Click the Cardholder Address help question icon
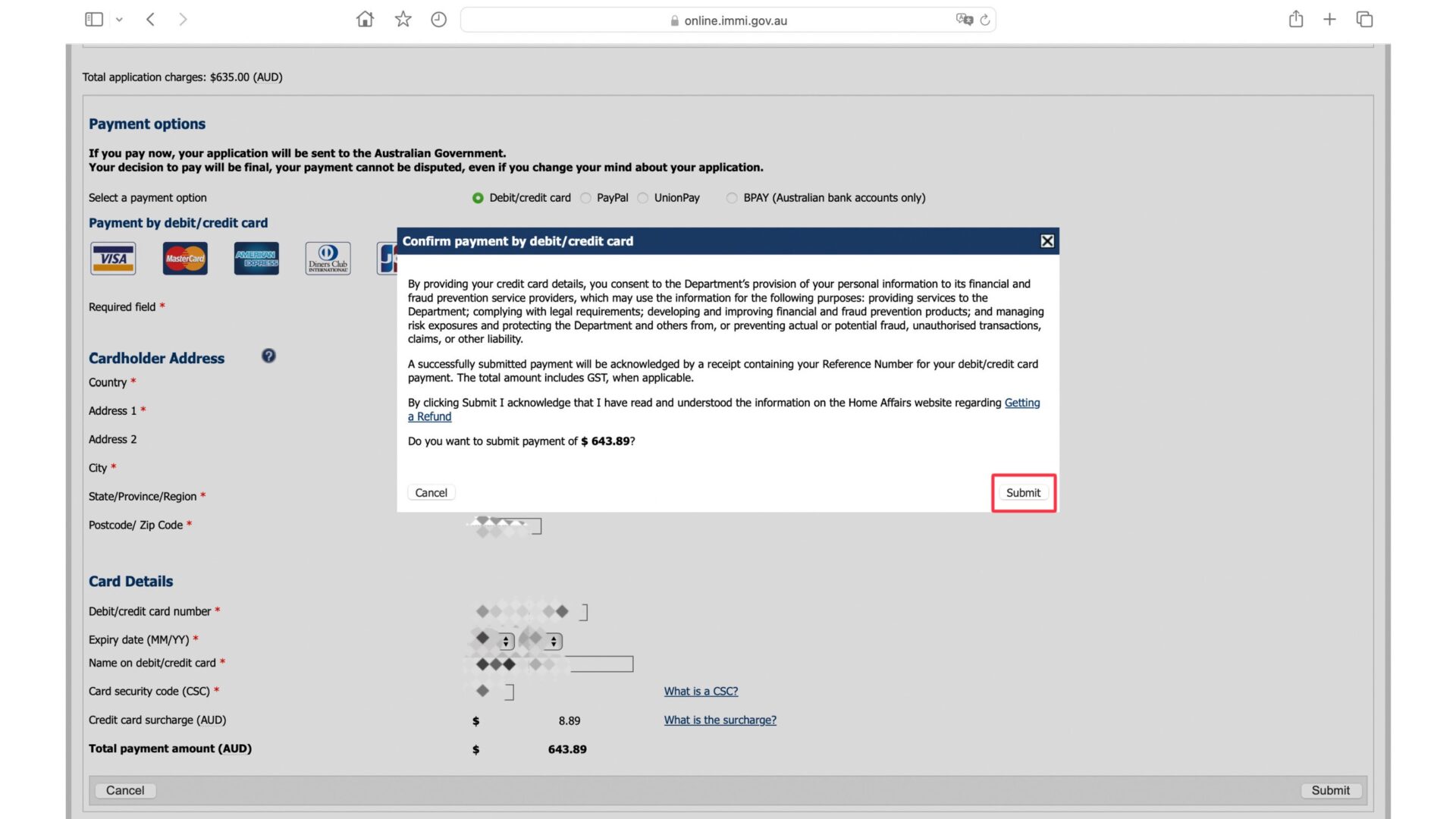The height and width of the screenshot is (819, 1456). pyautogui.click(x=268, y=356)
